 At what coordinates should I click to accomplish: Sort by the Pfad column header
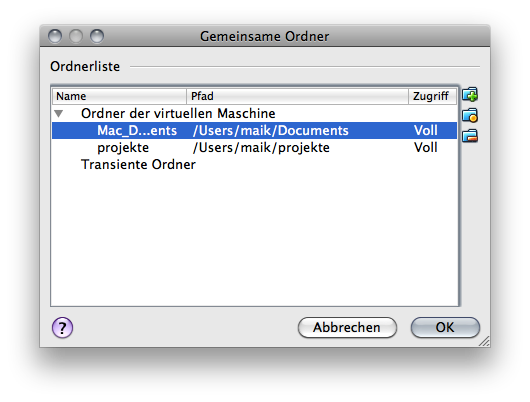(x=297, y=96)
